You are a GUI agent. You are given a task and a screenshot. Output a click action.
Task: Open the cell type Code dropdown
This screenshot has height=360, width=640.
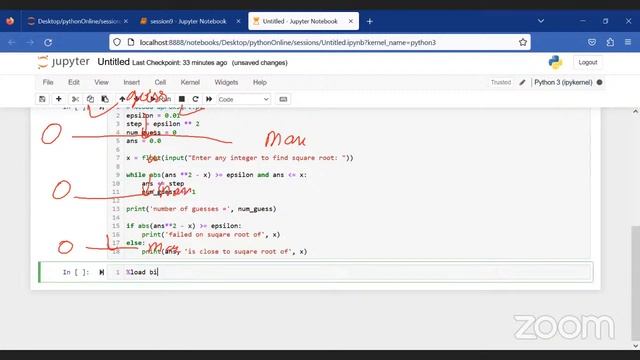(244, 99)
